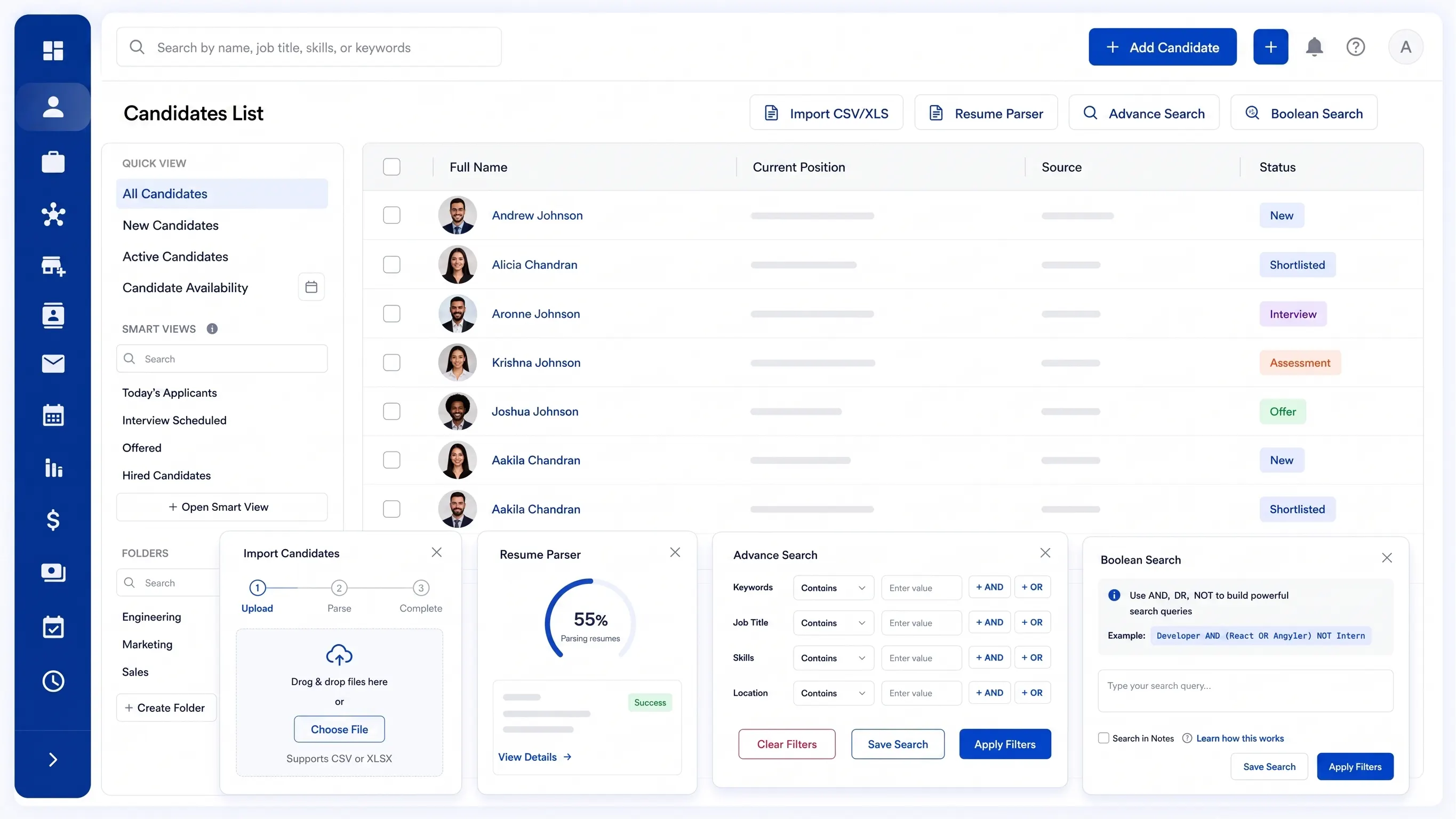Click the info icon next to Smart Views
This screenshot has width=1456, height=819.
tap(212, 329)
